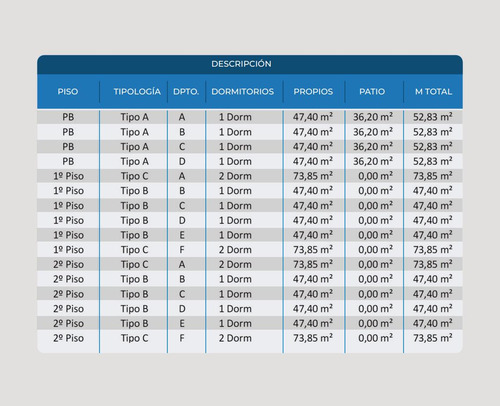Select '1 Dorm' in 2º Piso Dpto. D row
This screenshot has width=500, height=406.
point(235,309)
